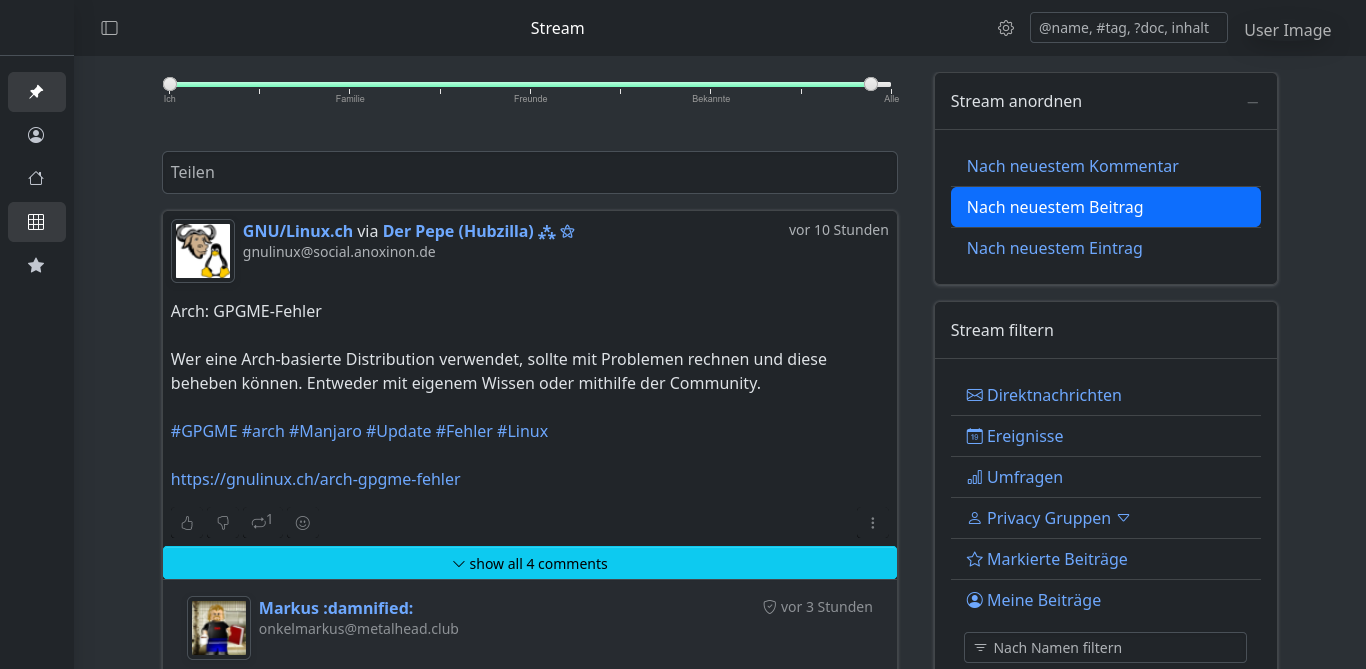This screenshot has width=1366, height=669.
Task: Open the grid apps icon in sidebar
Action: point(36,222)
